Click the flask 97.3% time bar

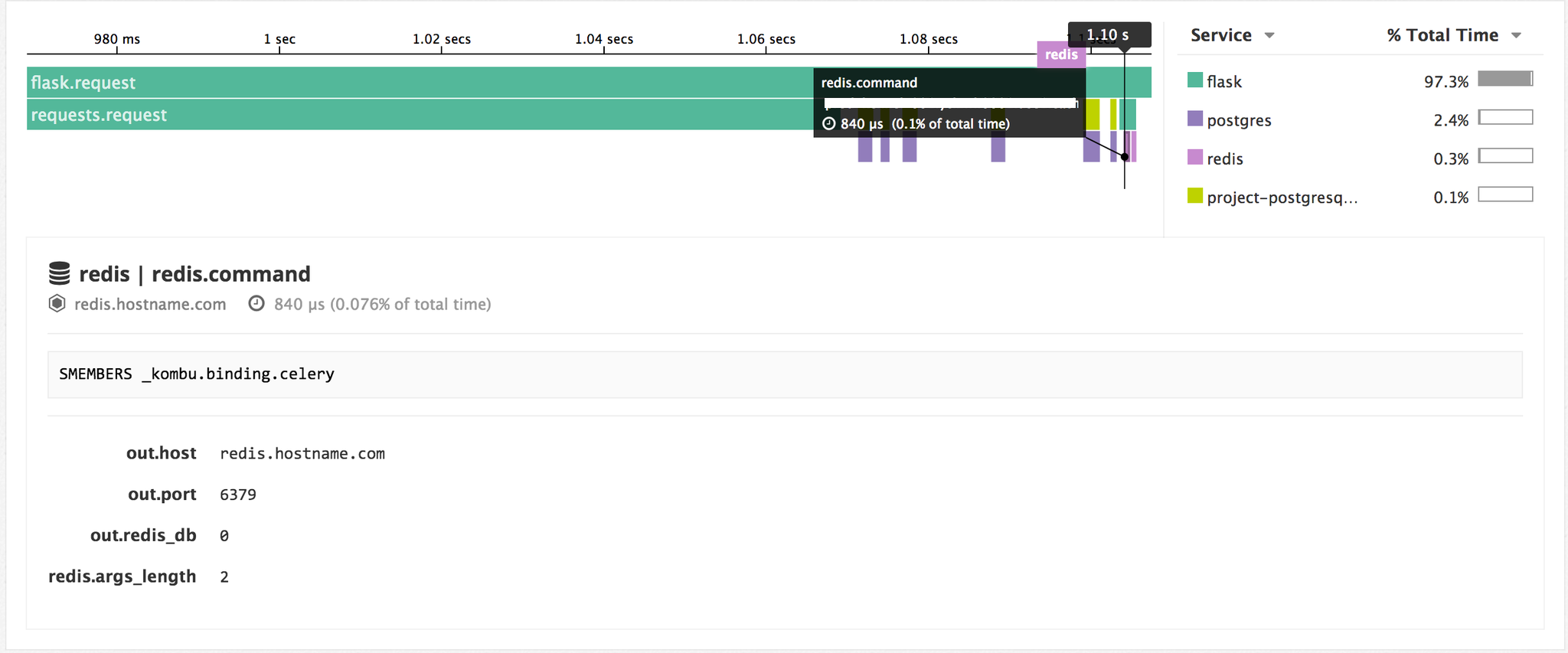1505,79
